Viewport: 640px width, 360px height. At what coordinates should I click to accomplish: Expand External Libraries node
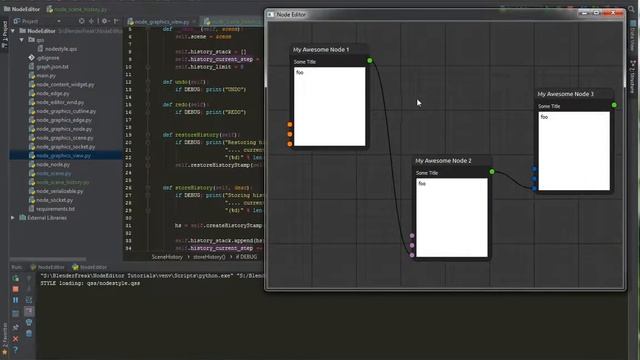[13, 218]
